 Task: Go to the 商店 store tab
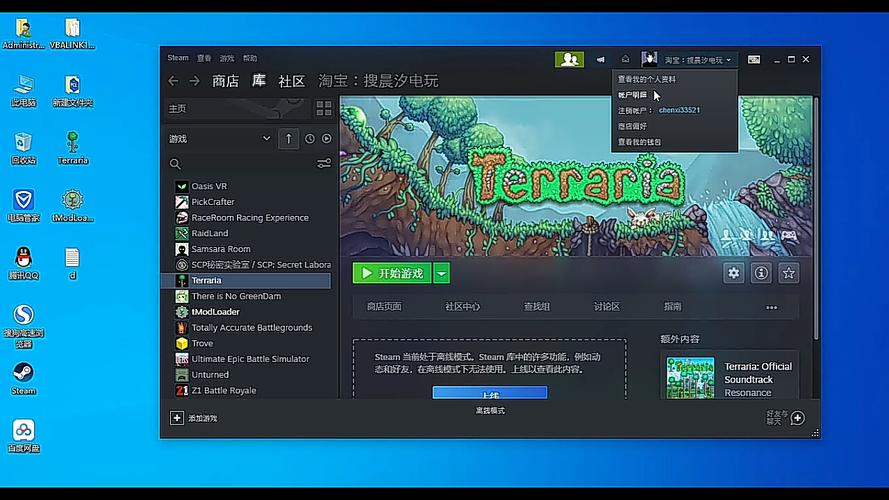tap(226, 81)
